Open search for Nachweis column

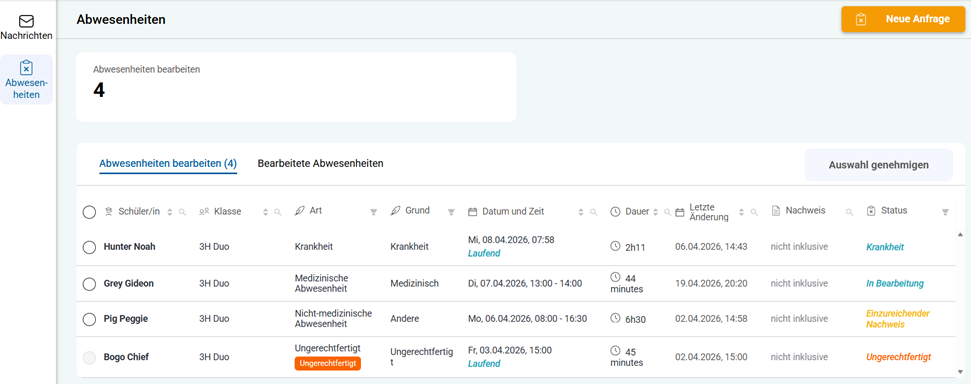[x=849, y=212]
